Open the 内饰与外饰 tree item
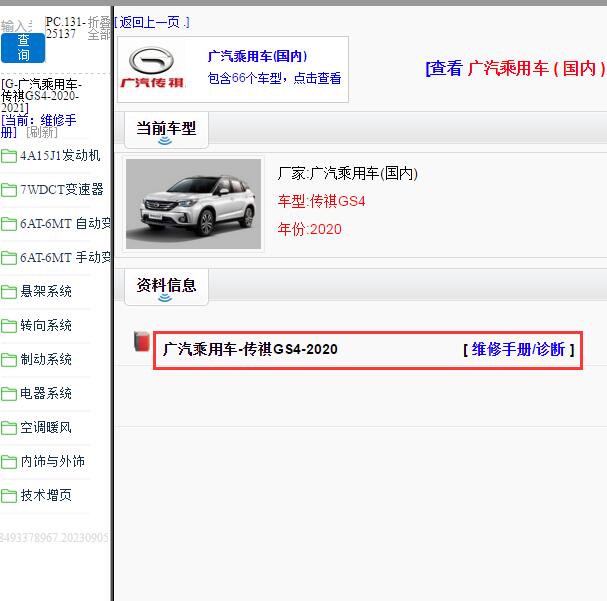 [x=53, y=462]
